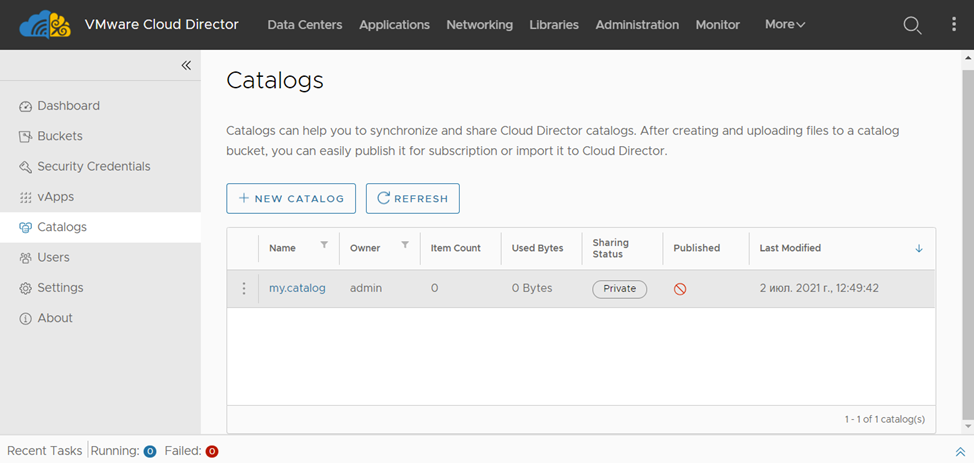This screenshot has height=463, width=974.
Task: Expand the More dropdown menu
Action: click(x=785, y=25)
